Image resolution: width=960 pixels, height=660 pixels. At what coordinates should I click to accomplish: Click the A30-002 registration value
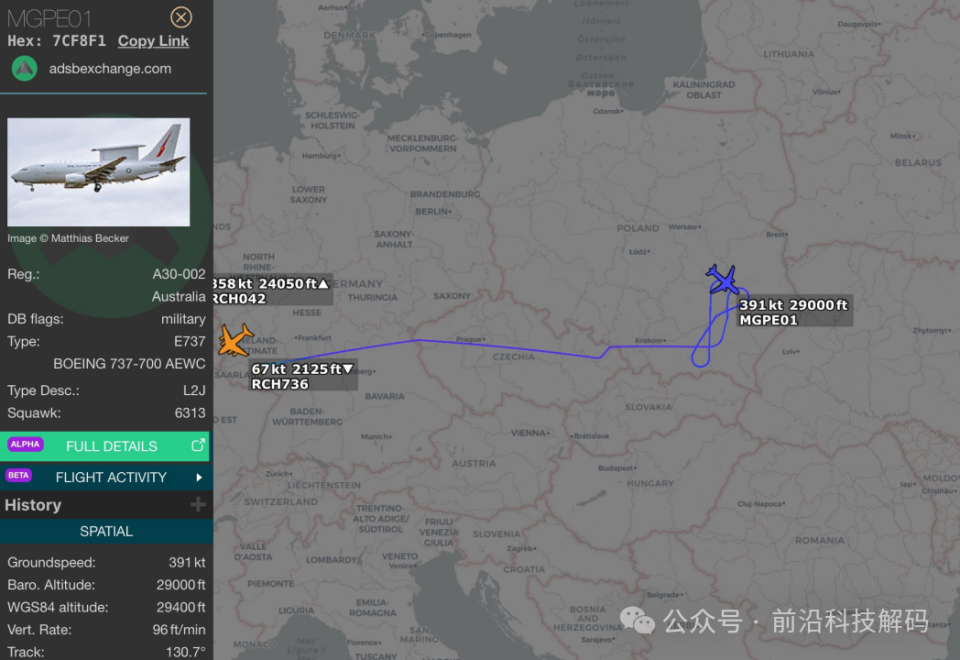(x=179, y=274)
